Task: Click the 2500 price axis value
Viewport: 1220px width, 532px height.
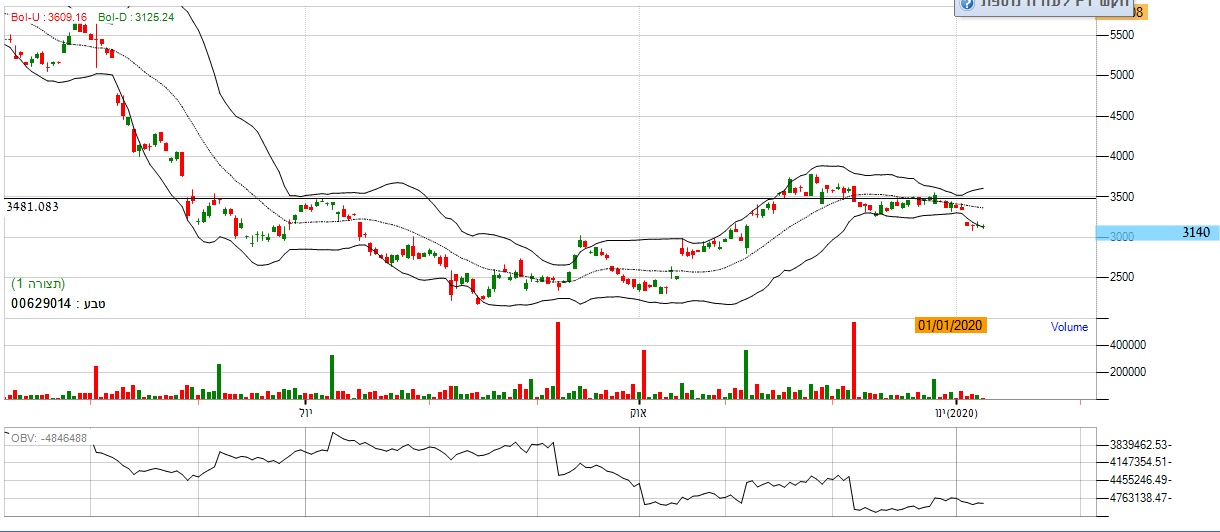Action: [1122, 277]
